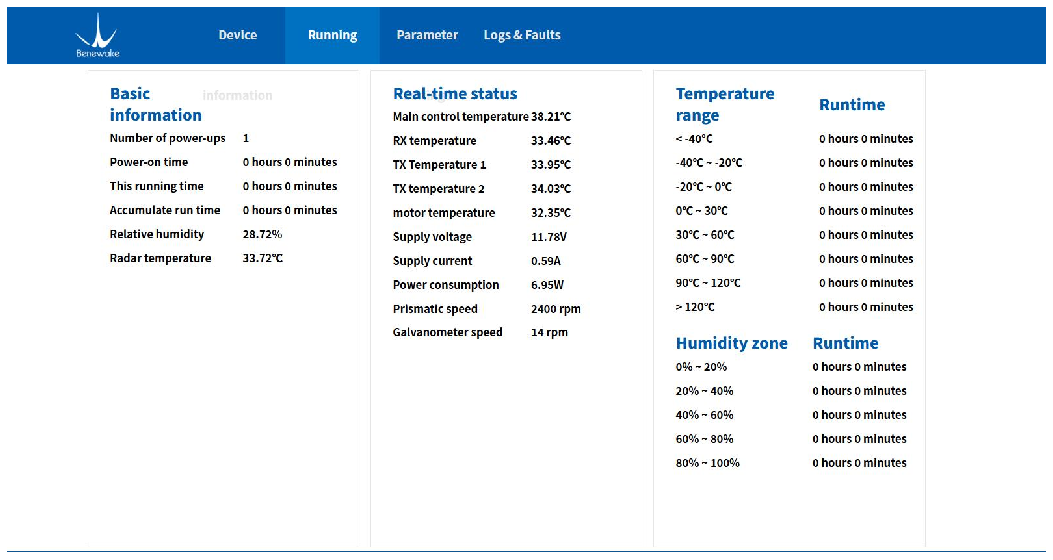This screenshot has width=1053, height=560.
Task: Select Galvanometer speed value 14 rpm
Action: tap(549, 332)
